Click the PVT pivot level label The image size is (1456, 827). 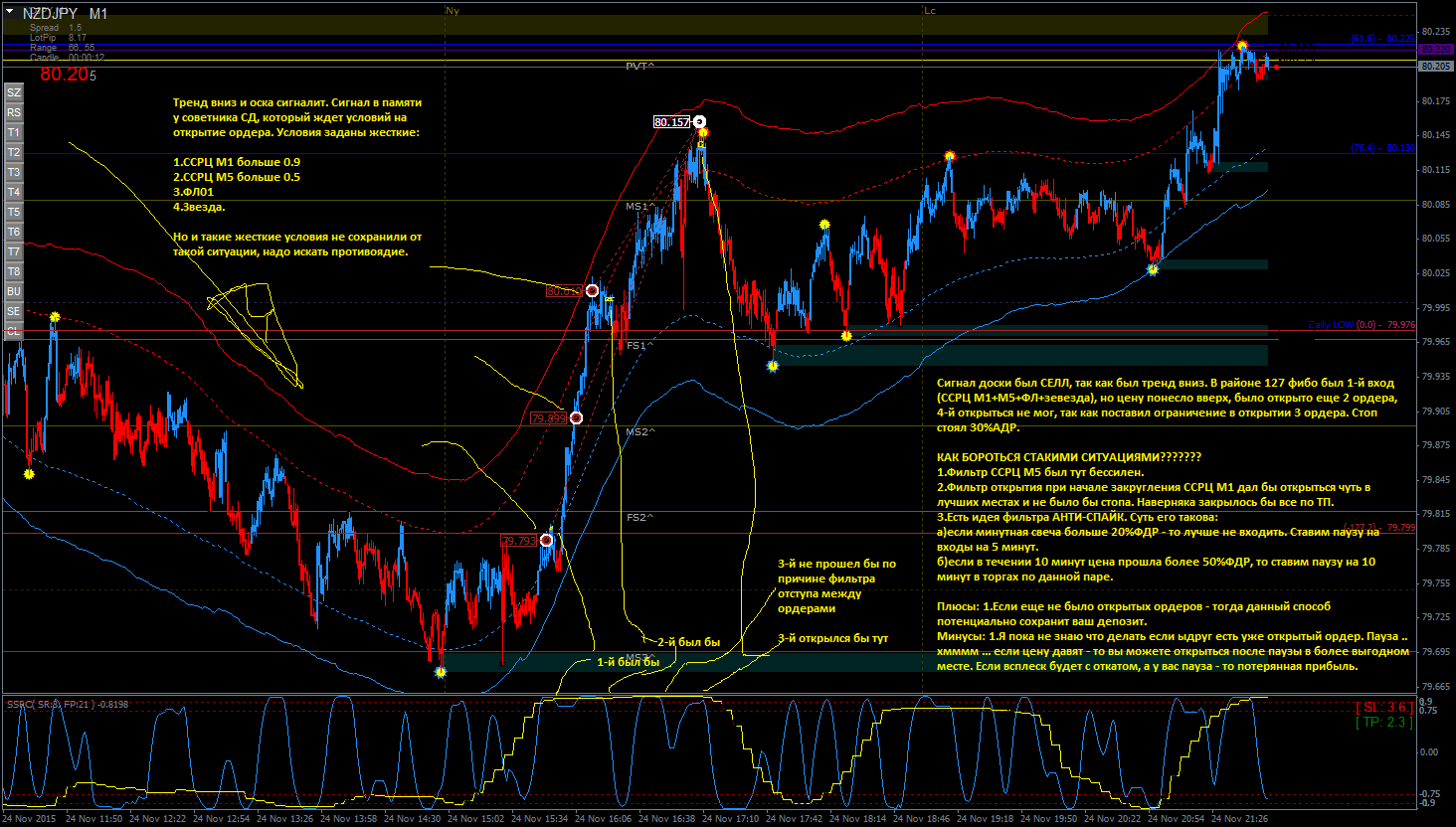(x=639, y=67)
